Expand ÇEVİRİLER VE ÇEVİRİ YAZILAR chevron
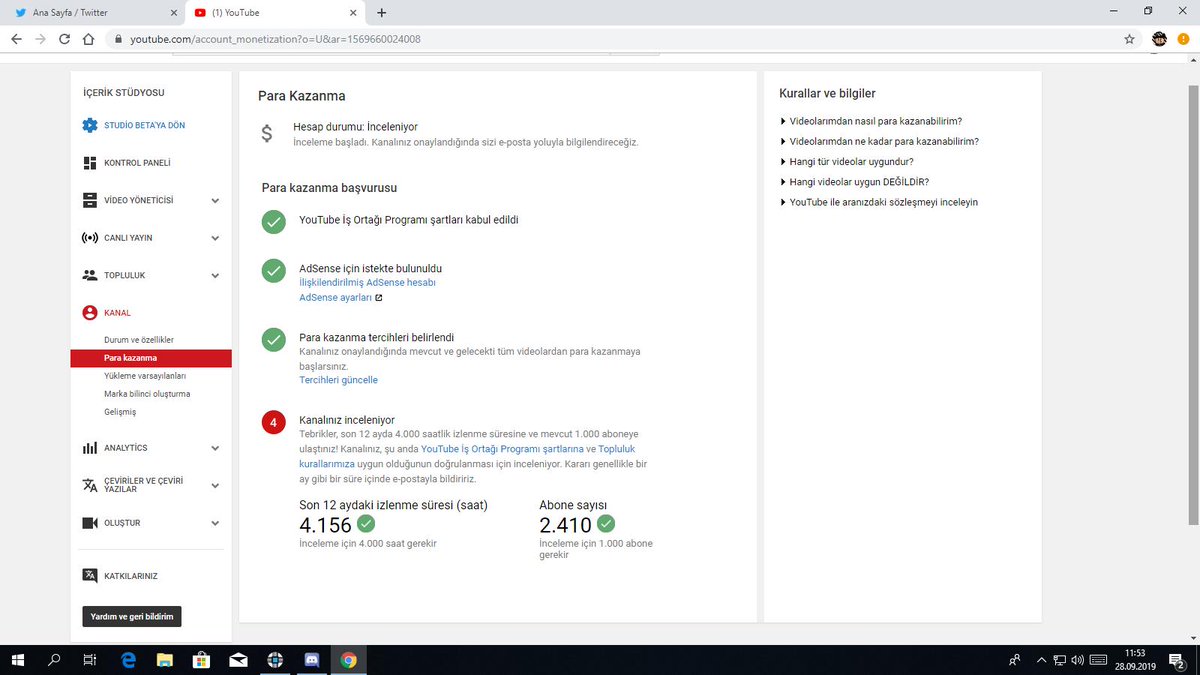 (x=215, y=486)
